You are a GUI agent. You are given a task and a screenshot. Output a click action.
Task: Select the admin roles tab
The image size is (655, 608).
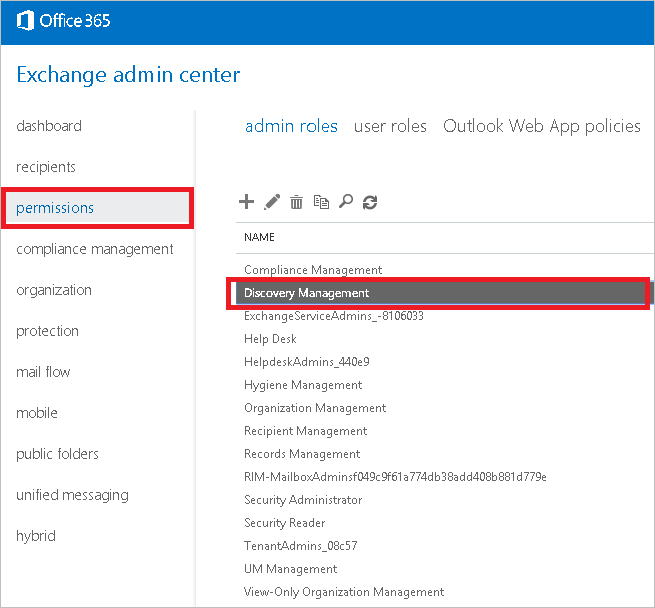point(291,126)
